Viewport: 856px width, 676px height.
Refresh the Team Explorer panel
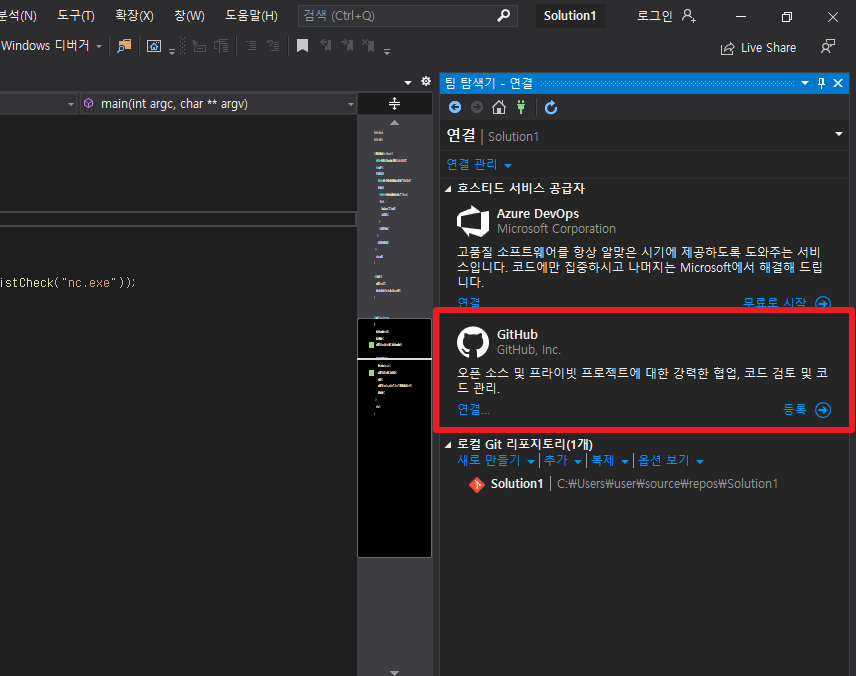551,108
